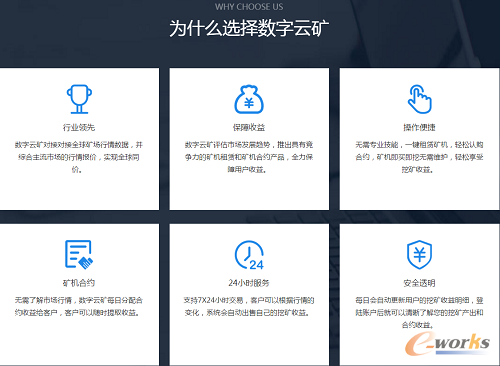The width and height of the screenshot is (500, 366).
Task: Select the 行业领先 card title
Action: (x=79, y=127)
